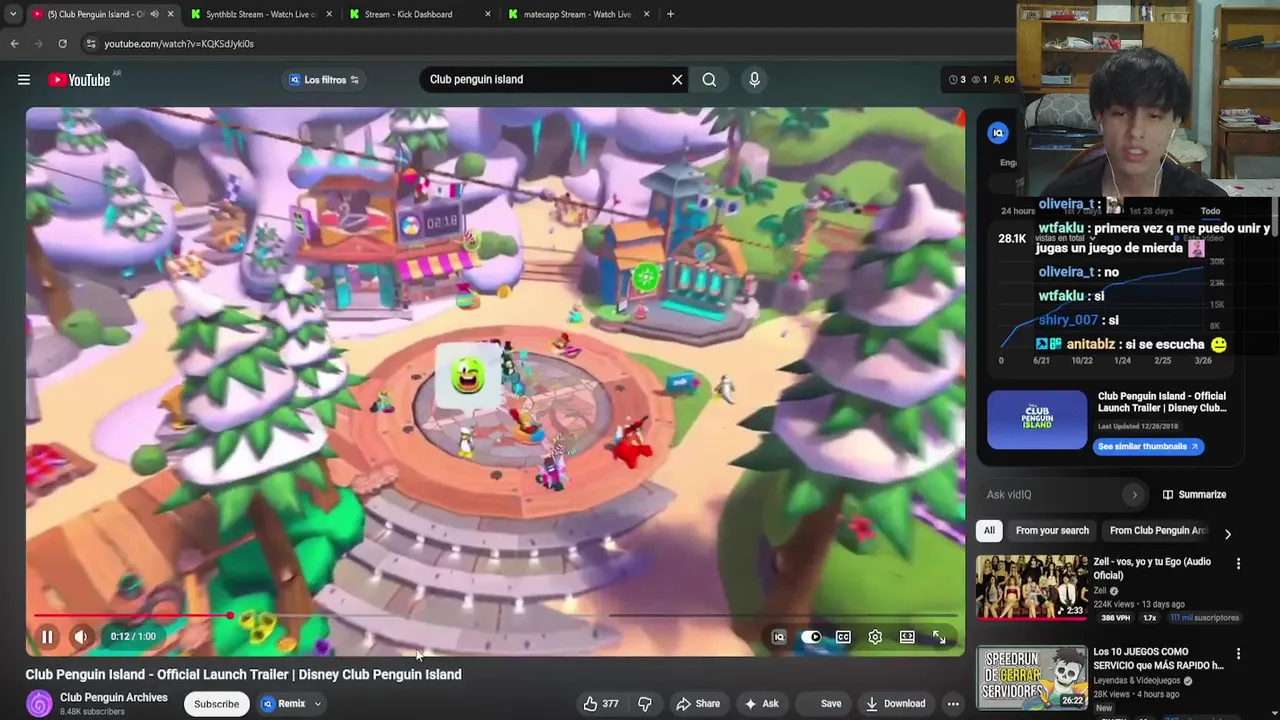1280x720 pixels.
Task: Select the From Club Penguin Archives chip
Action: [1158, 530]
